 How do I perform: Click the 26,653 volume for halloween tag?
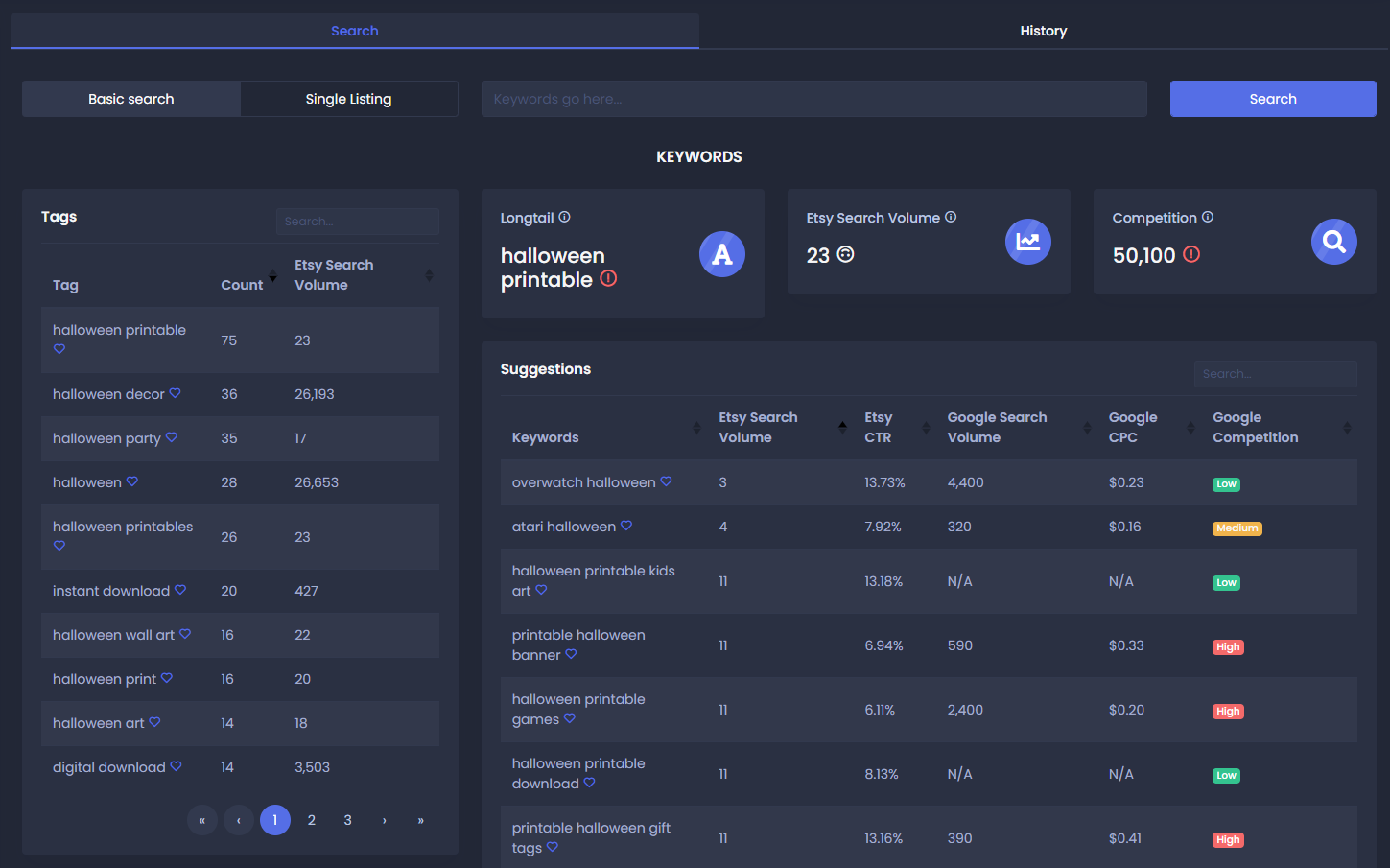[x=317, y=482]
